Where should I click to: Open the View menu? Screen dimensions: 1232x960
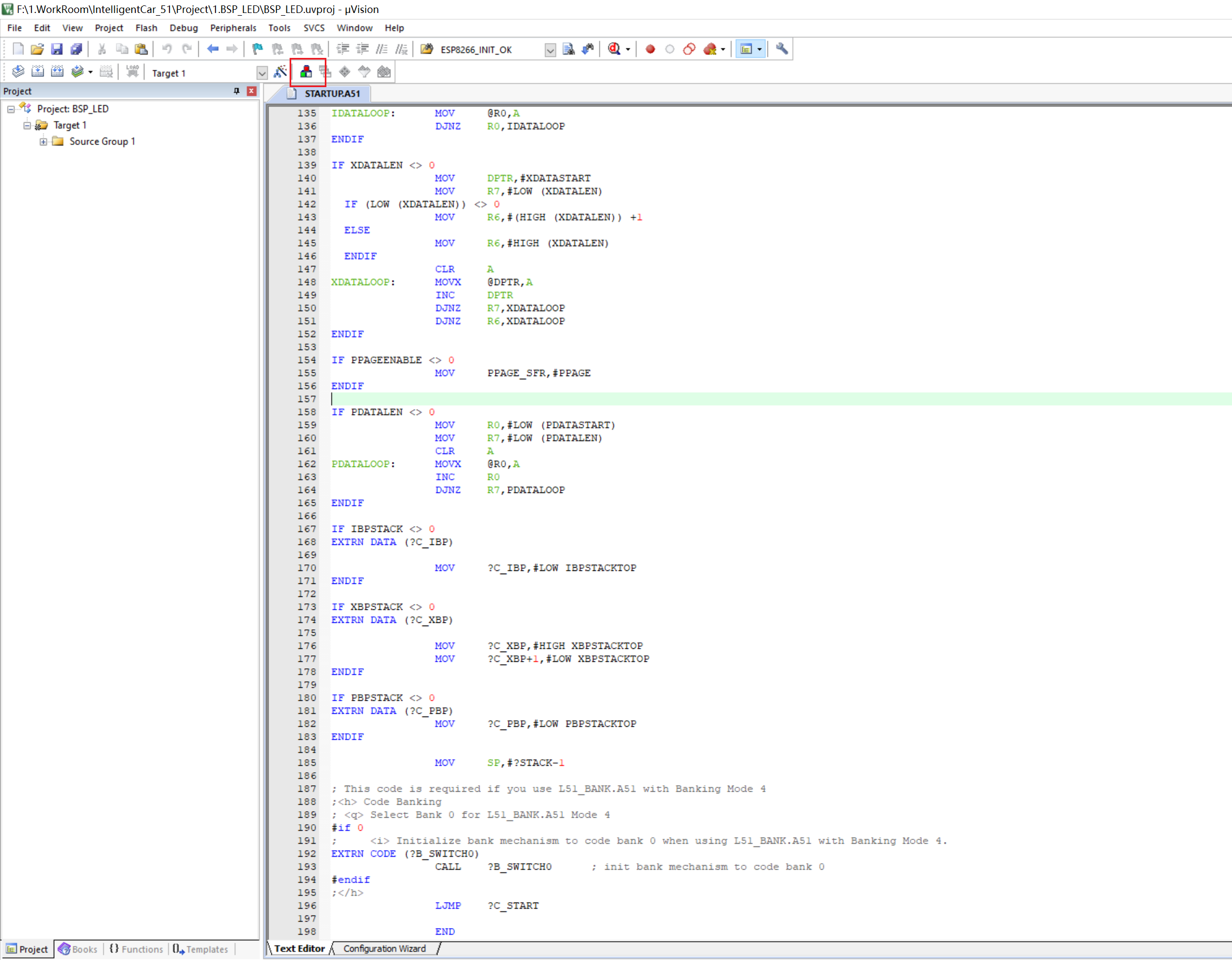click(x=72, y=28)
